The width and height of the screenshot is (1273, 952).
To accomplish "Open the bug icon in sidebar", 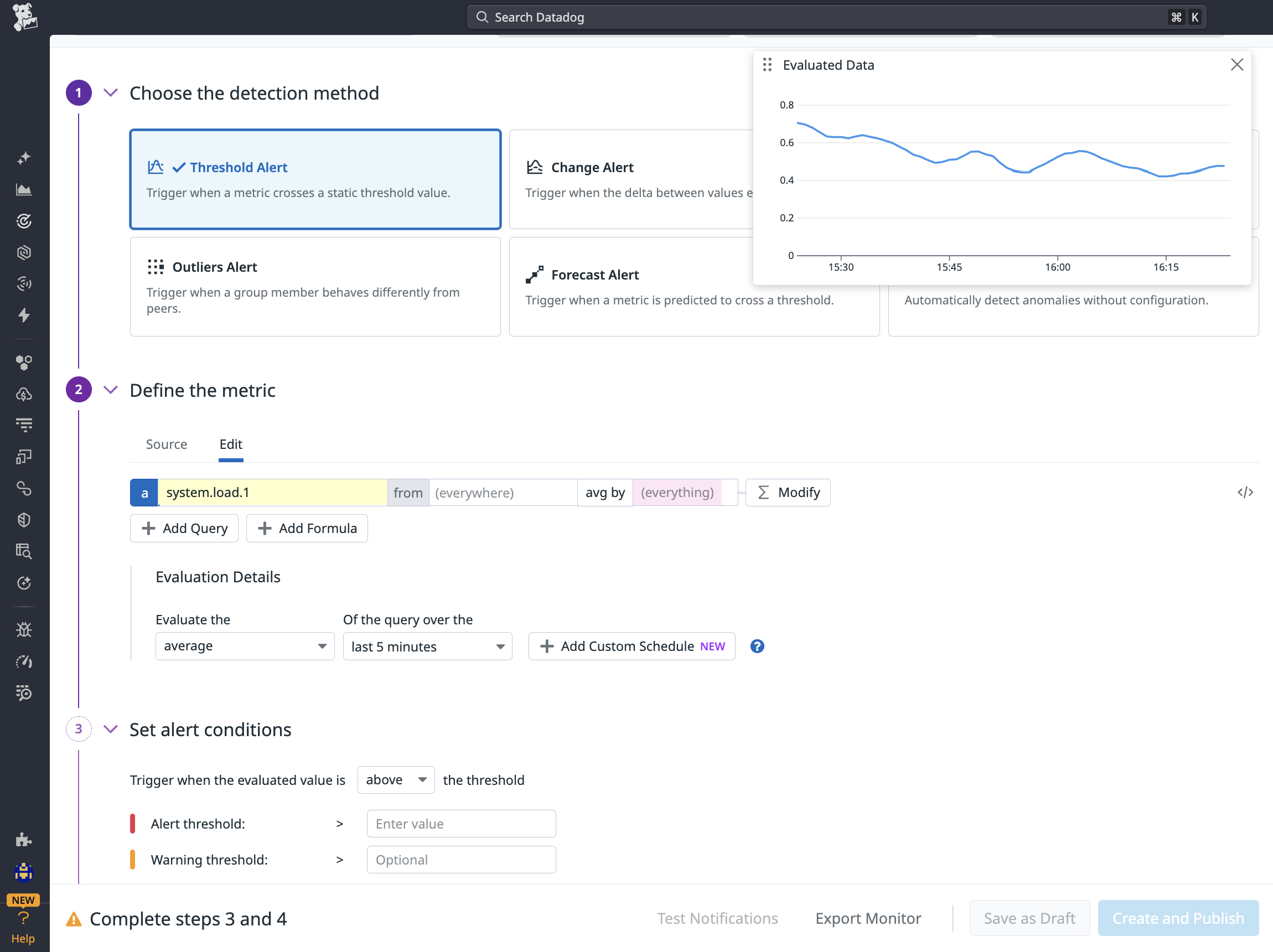I will coord(24,630).
